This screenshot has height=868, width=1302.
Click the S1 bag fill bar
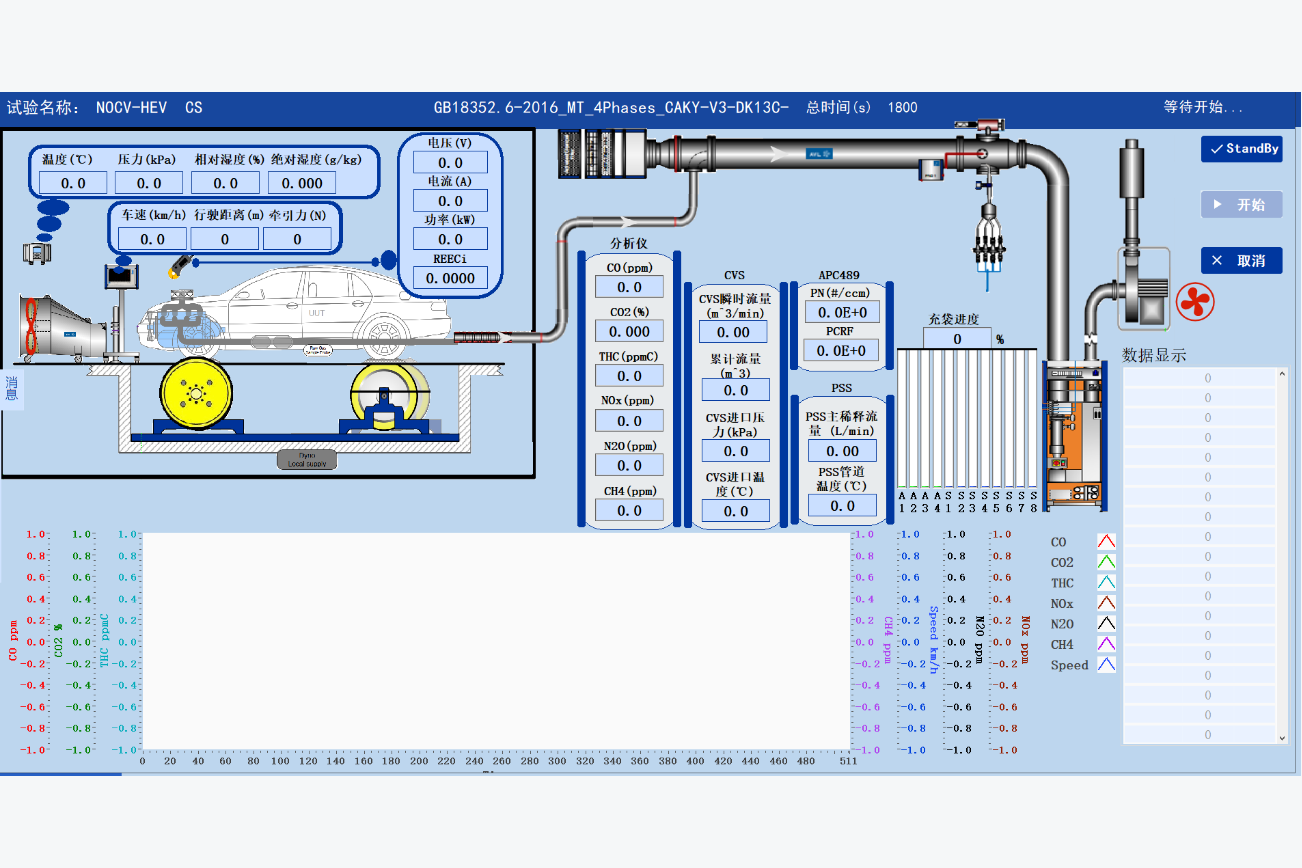[949, 418]
